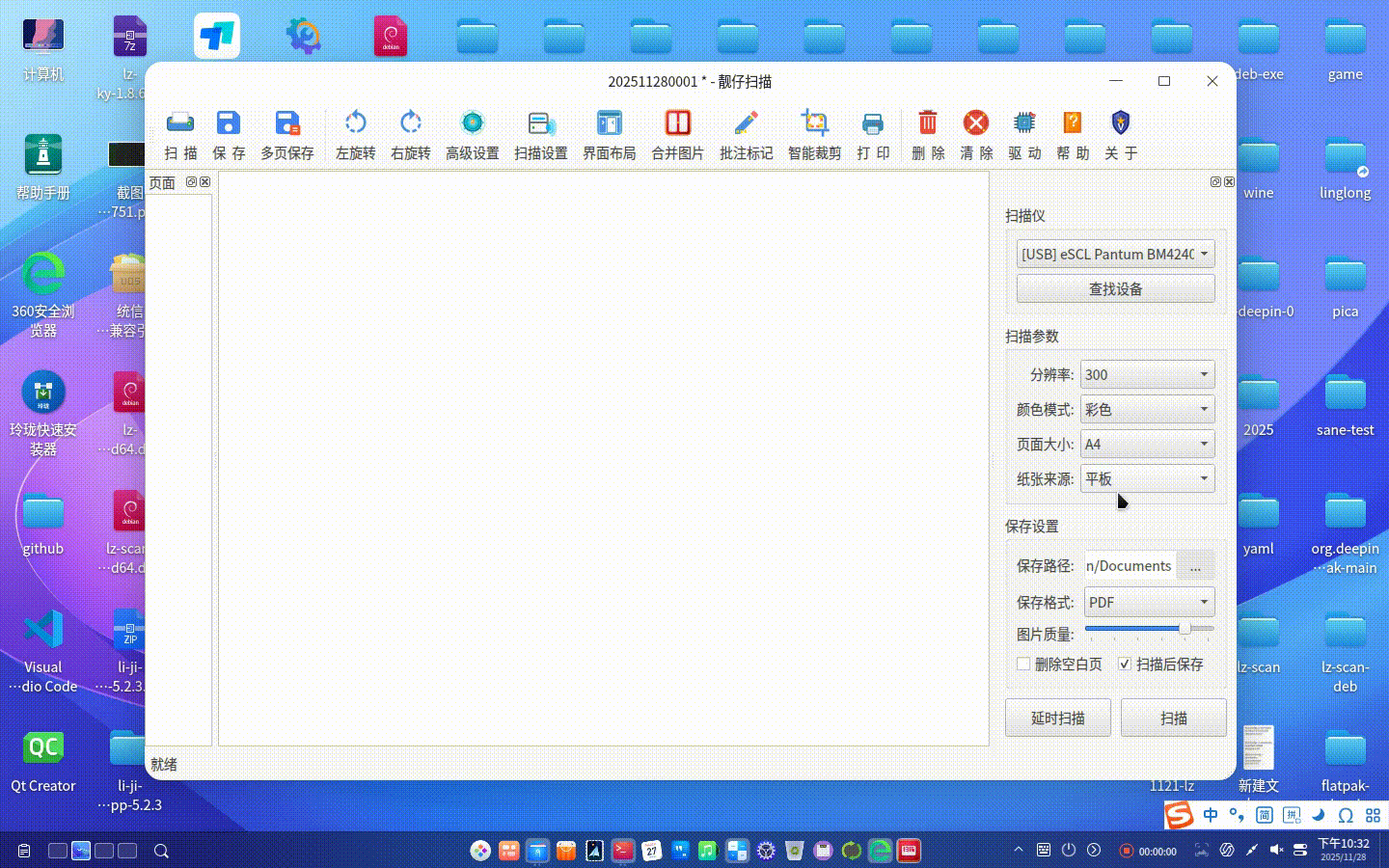Click the 打印 print icon

click(x=873, y=134)
